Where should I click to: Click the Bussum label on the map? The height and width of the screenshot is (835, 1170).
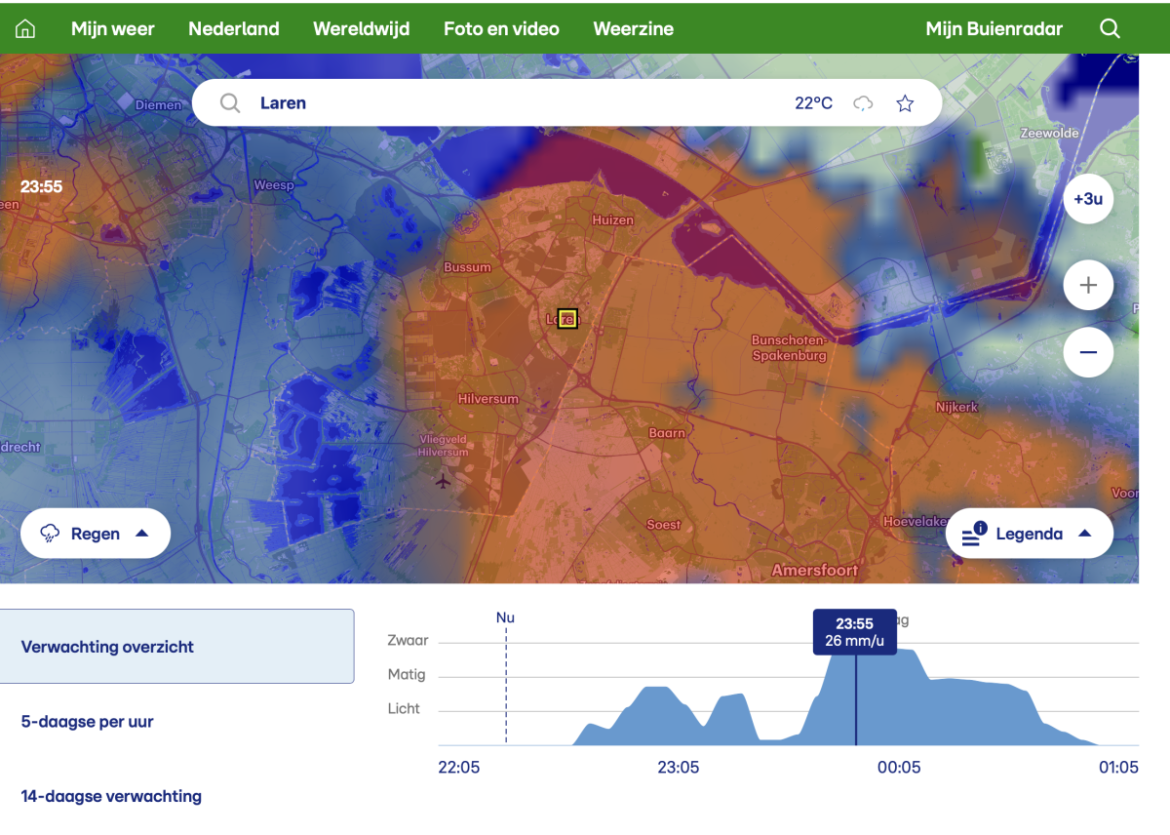point(467,267)
